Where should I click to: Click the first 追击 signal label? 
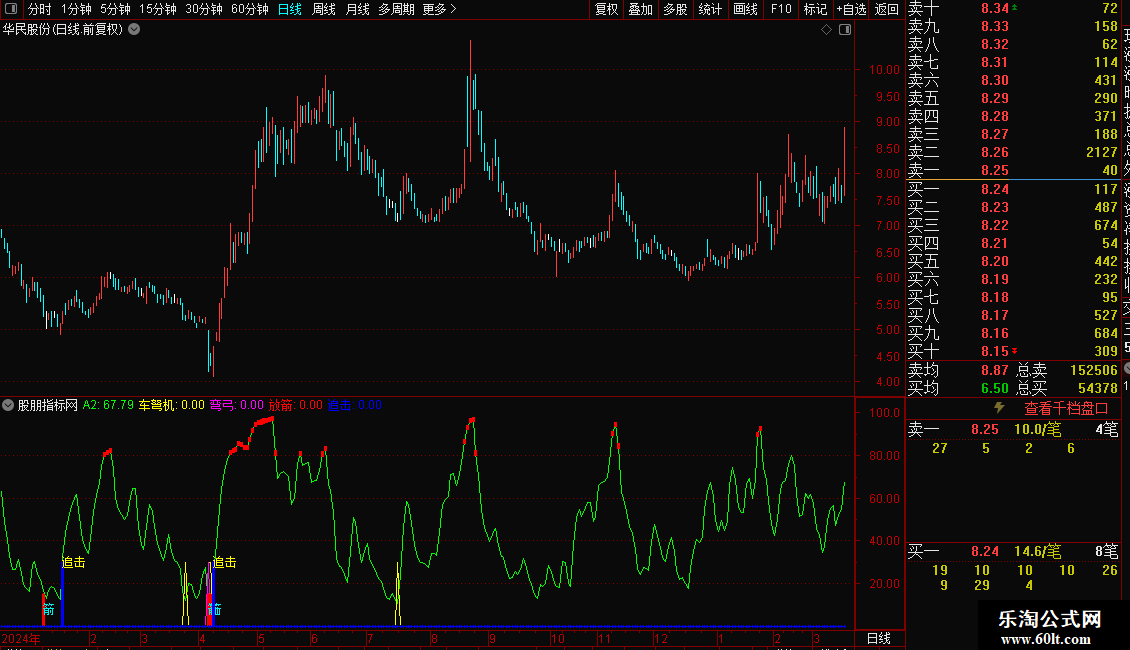point(74,562)
